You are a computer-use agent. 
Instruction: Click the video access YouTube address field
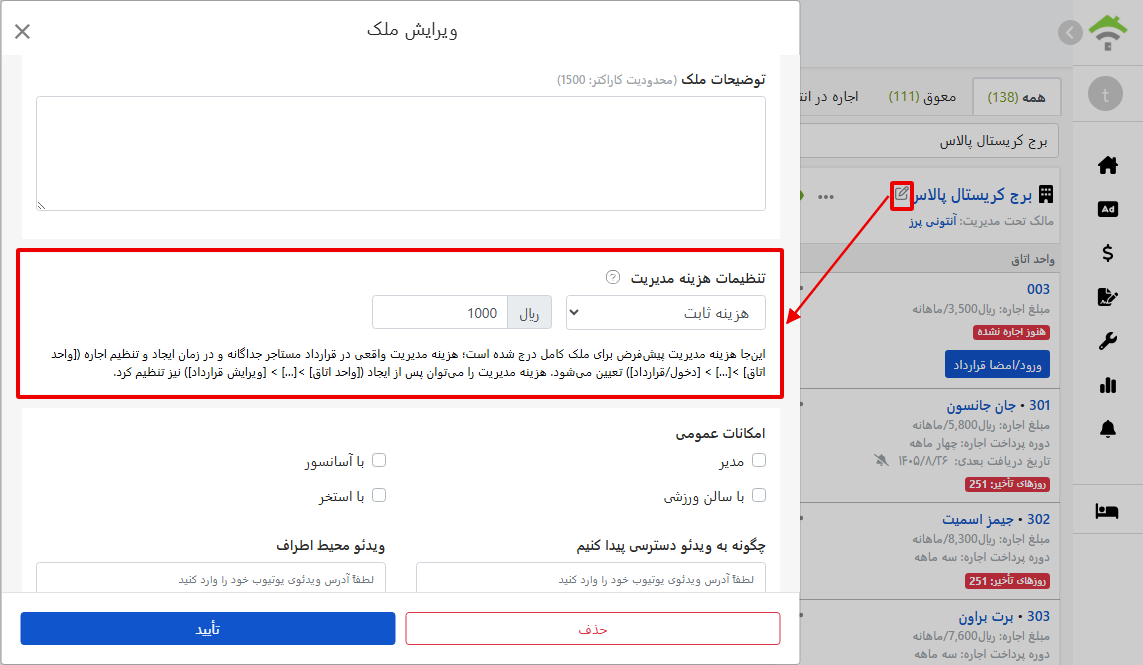[x=590, y=579]
